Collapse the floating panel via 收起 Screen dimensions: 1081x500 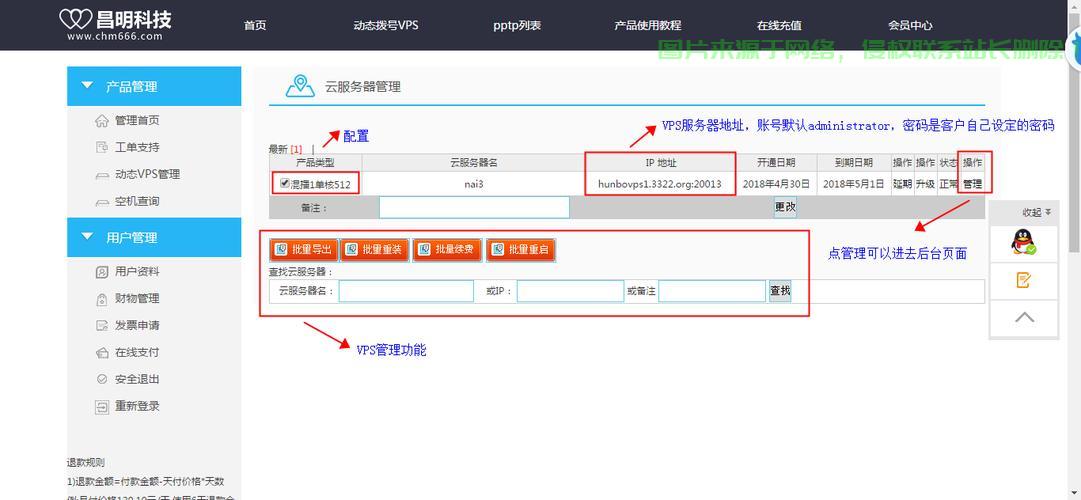point(1036,212)
